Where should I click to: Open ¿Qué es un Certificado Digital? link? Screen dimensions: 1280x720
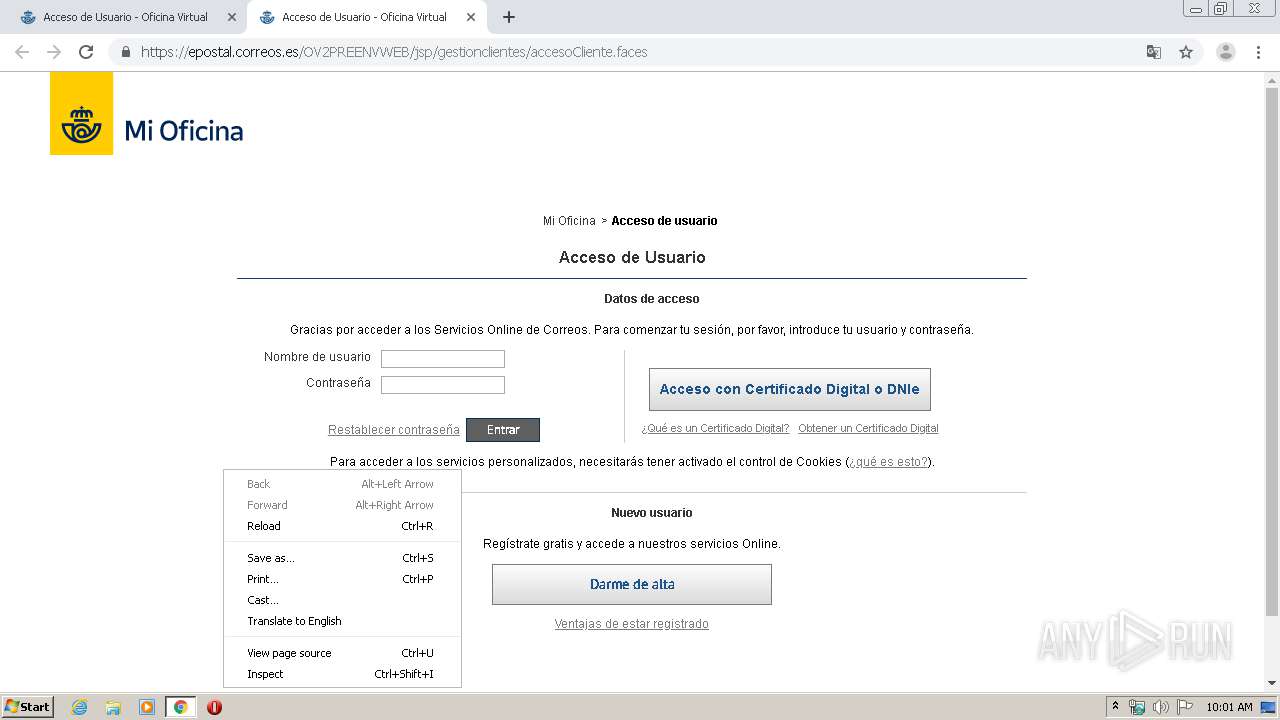(x=715, y=428)
